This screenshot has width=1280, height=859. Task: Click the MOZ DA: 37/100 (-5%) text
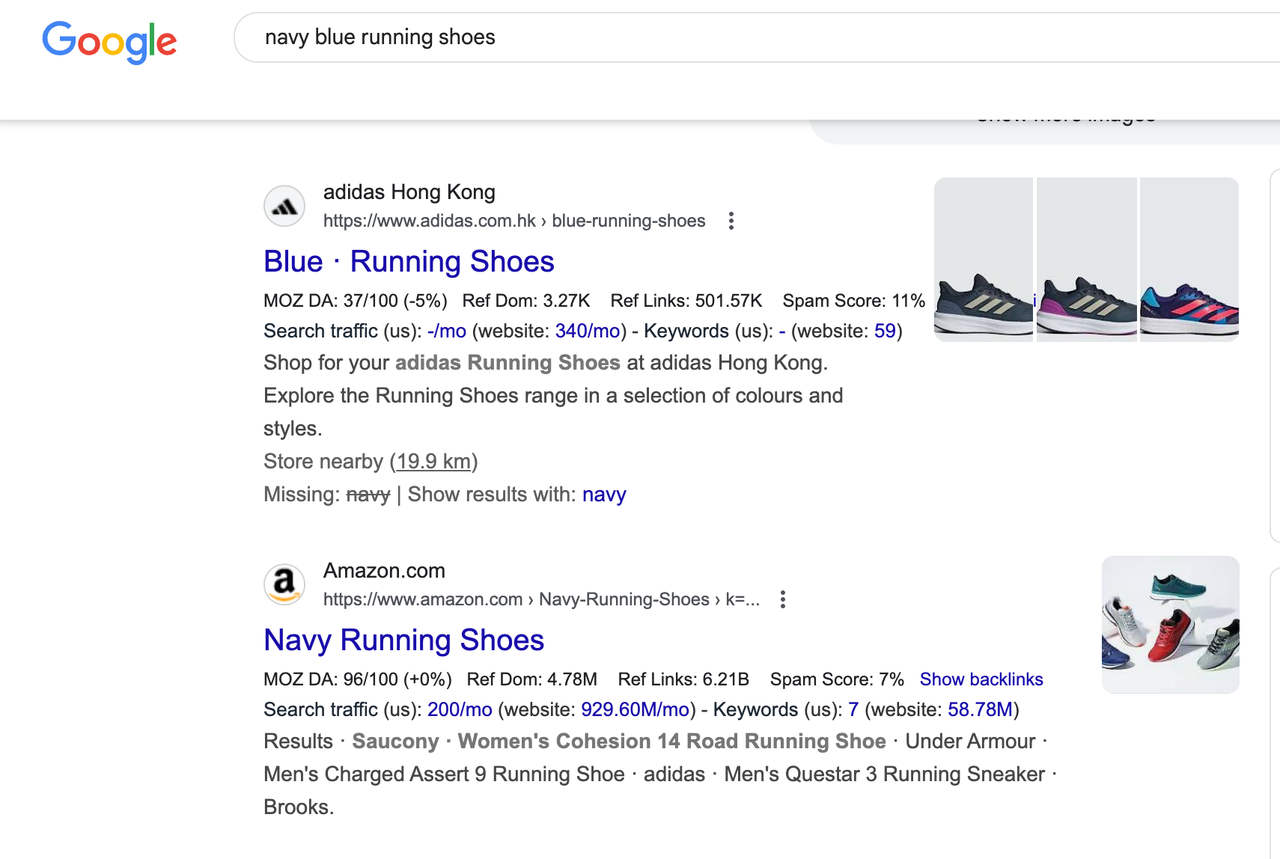(355, 301)
